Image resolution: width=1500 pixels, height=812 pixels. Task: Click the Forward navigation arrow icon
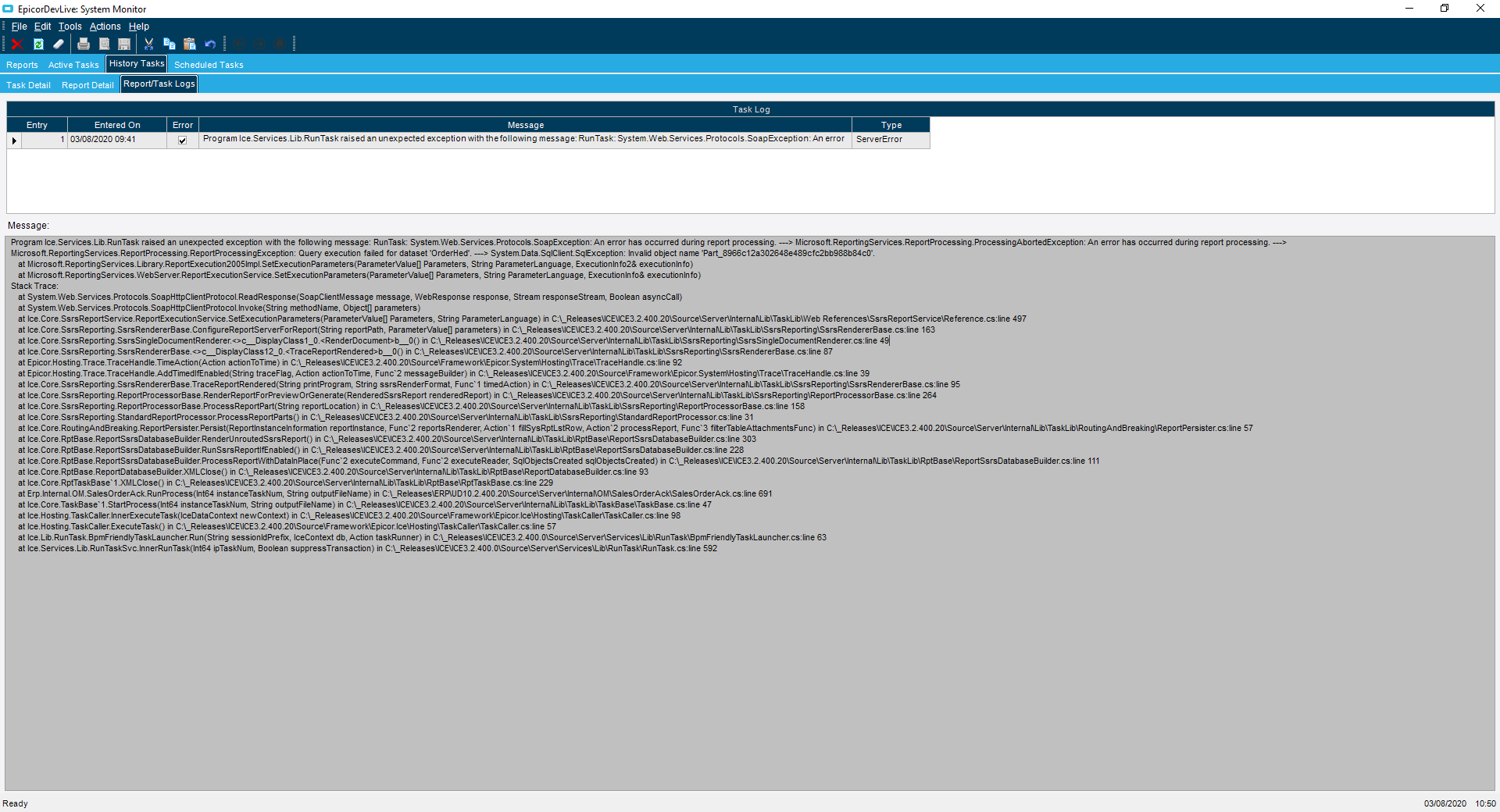(259, 44)
